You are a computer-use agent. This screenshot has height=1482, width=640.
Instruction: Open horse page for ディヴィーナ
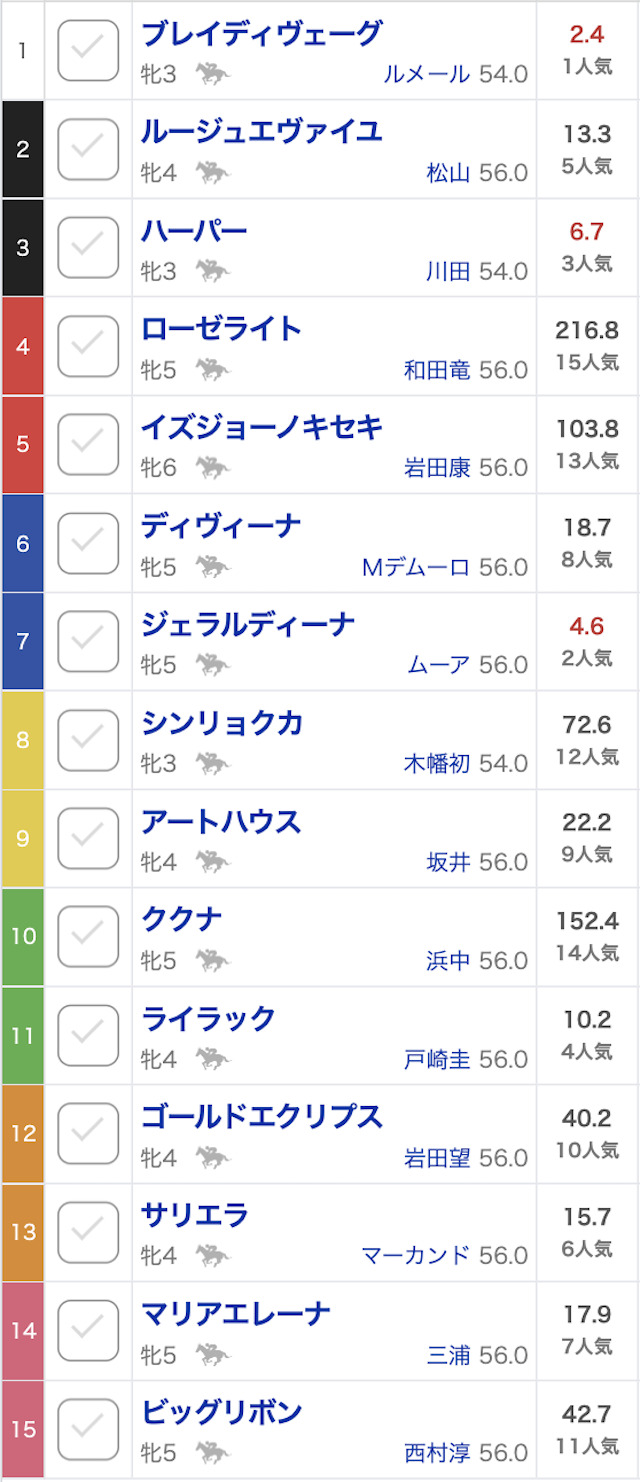pos(221,526)
